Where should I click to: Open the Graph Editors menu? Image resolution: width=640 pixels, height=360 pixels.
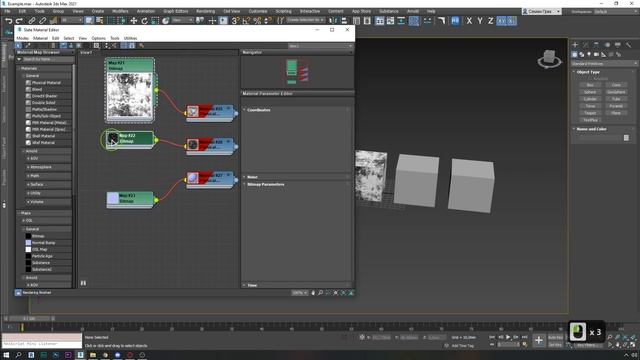point(176,11)
